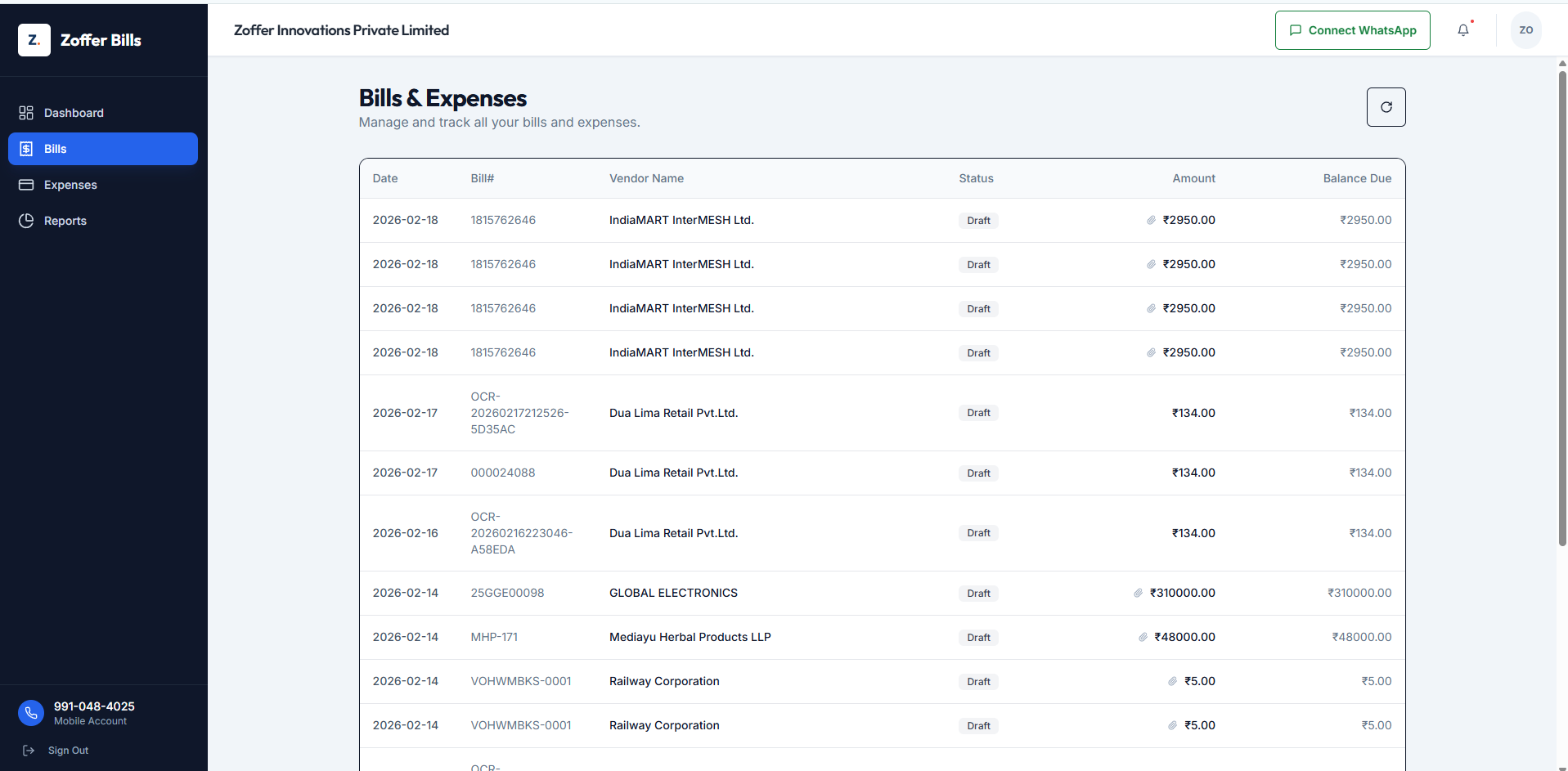1568x771 pixels.
Task: Open the ZO profile avatar menu
Action: (x=1525, y=30)
